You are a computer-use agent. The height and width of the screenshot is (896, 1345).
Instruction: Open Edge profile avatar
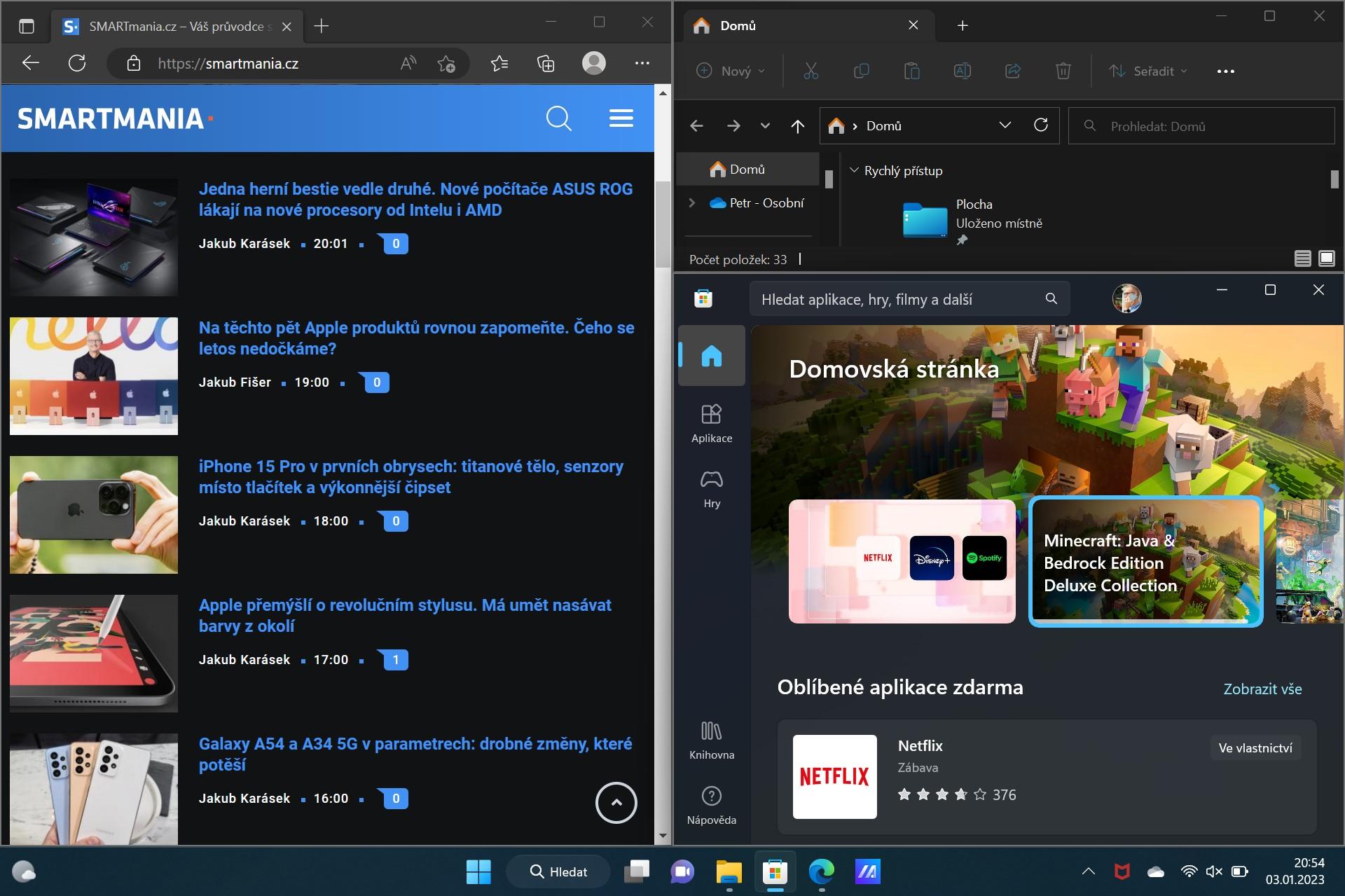(x=594, y=63)
